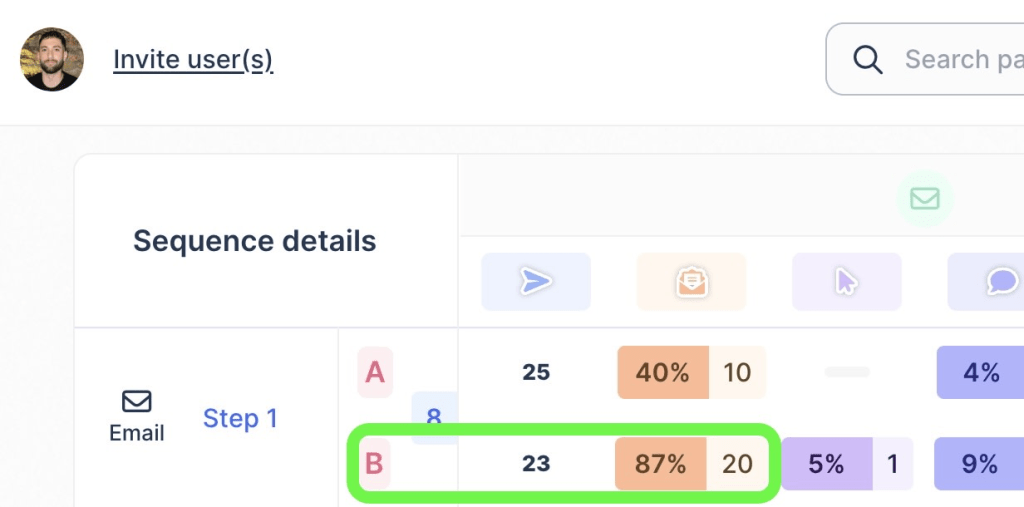Click the purple cursor clicked icon
The width and height of the screenshot is (1024, 507).
pos(847,282)
